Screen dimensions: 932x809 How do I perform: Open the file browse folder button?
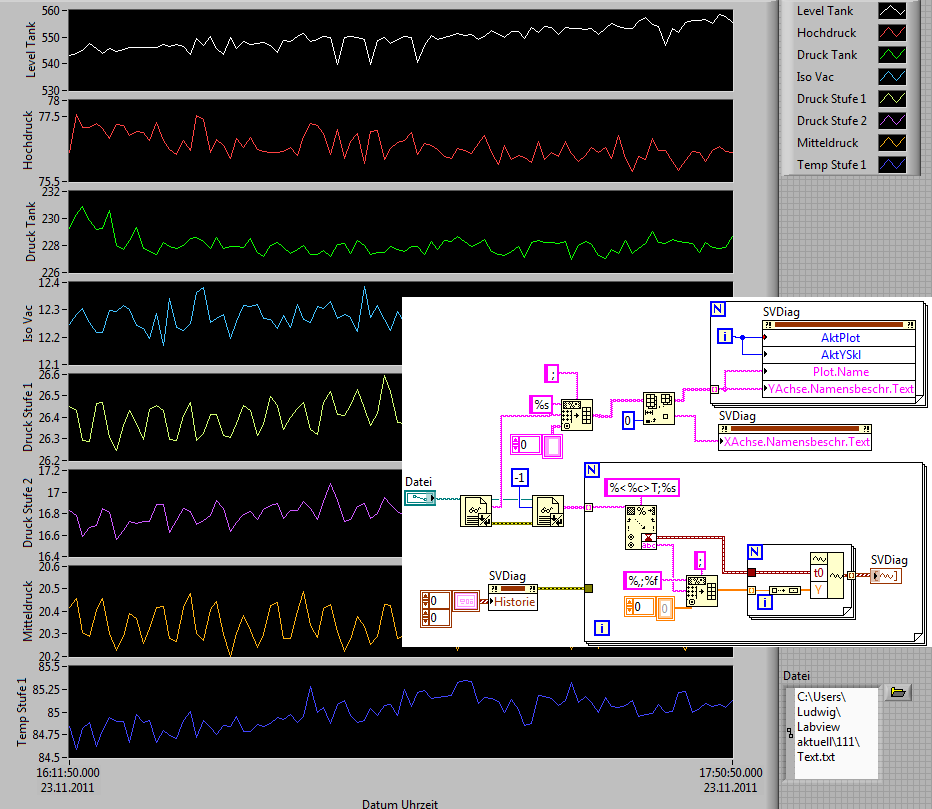click(x=898, y=692)
